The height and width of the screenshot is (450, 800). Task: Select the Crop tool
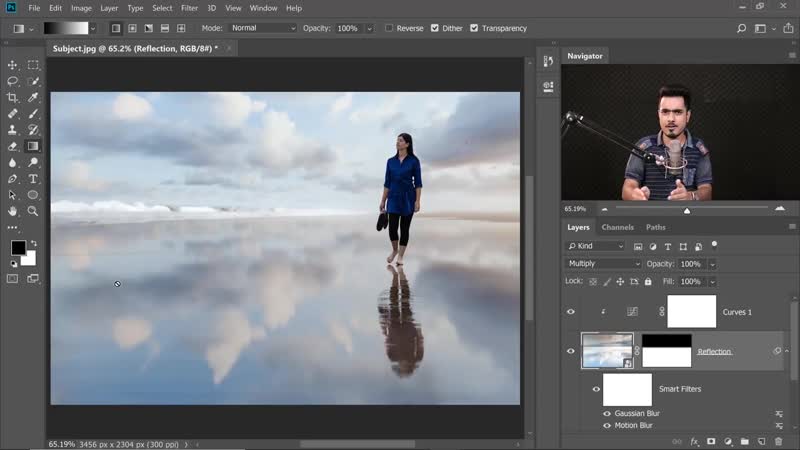13,97
